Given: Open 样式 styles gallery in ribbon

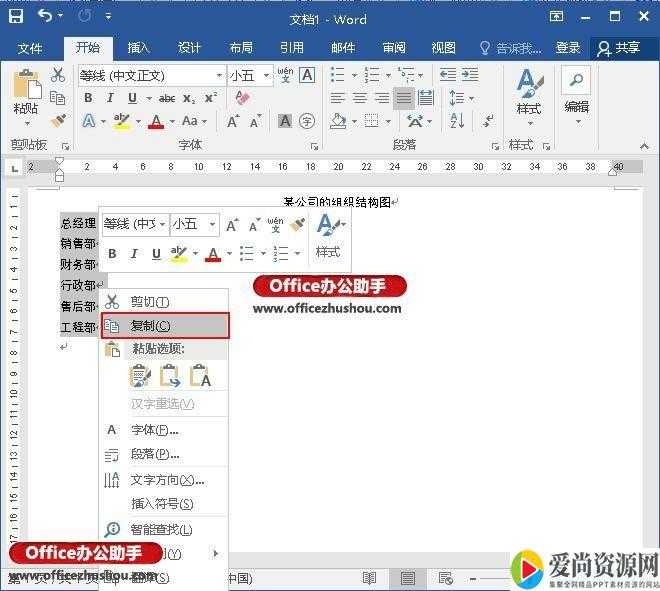Looking at the screenshot, I should [x=529, y=97].
